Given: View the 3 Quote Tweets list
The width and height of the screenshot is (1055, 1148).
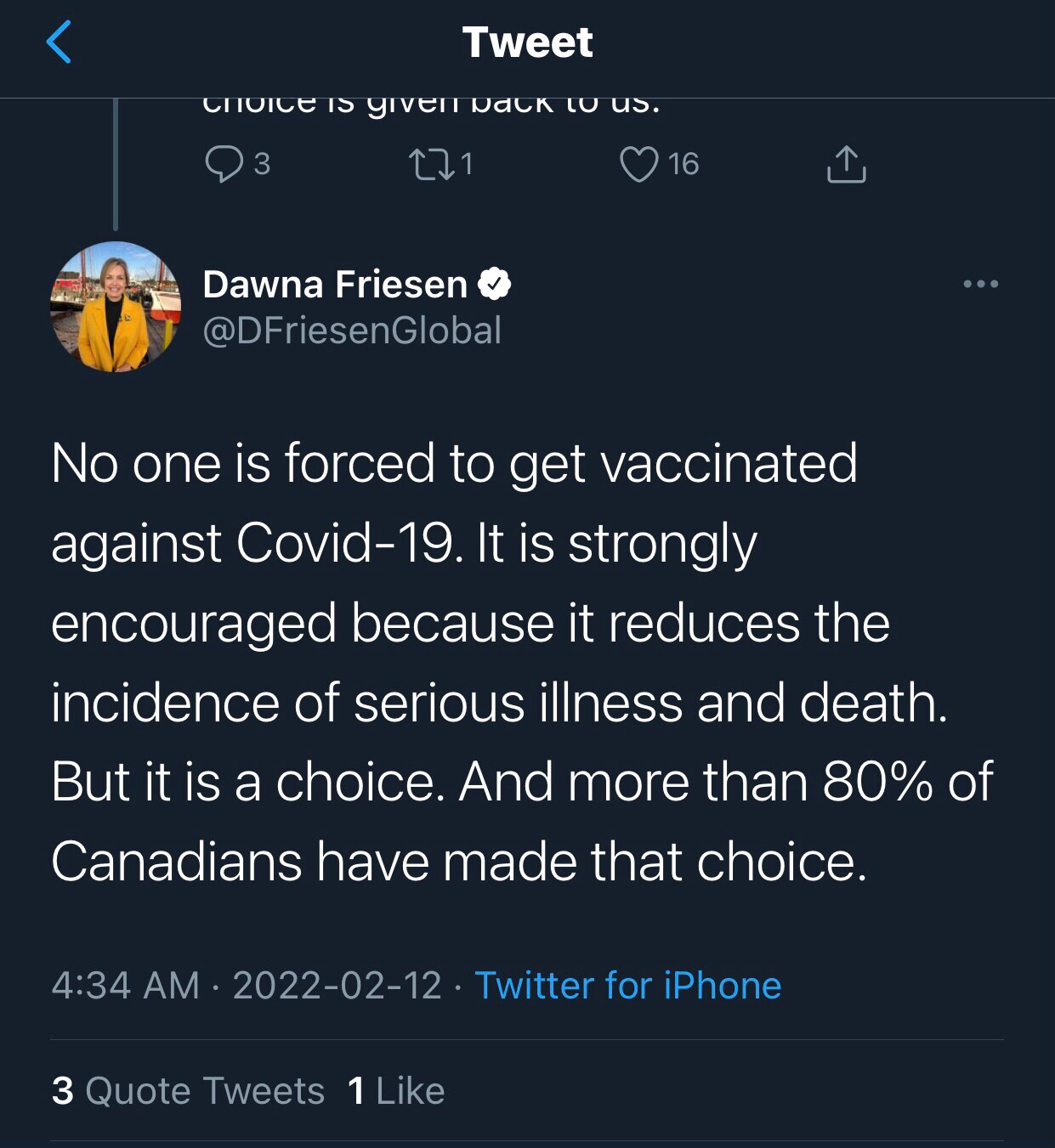Looking at the screenshot, I should pyautogui.click(x=188, y=1091).
